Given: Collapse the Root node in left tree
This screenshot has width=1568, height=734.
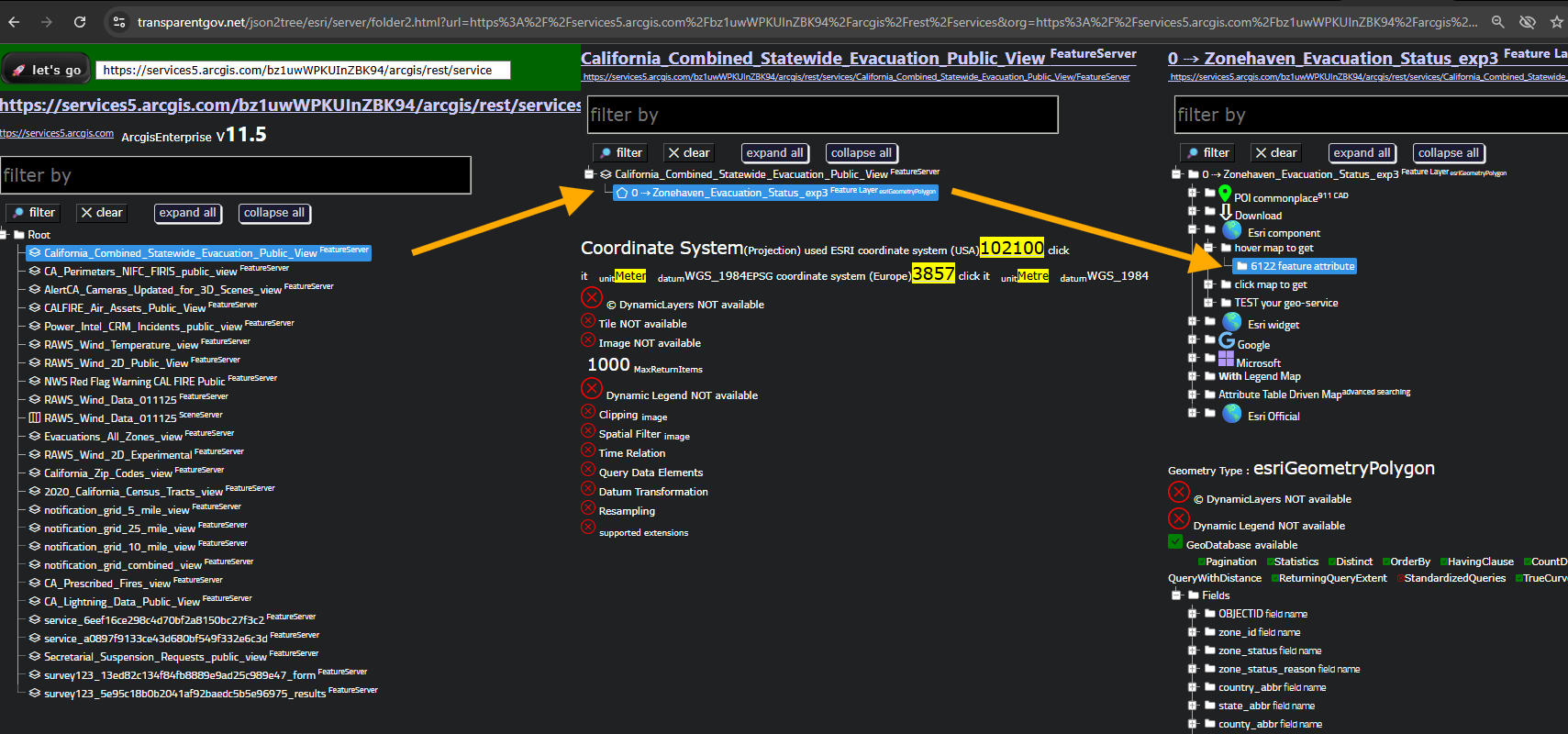Looking at the screenshot, I should 5,235.
